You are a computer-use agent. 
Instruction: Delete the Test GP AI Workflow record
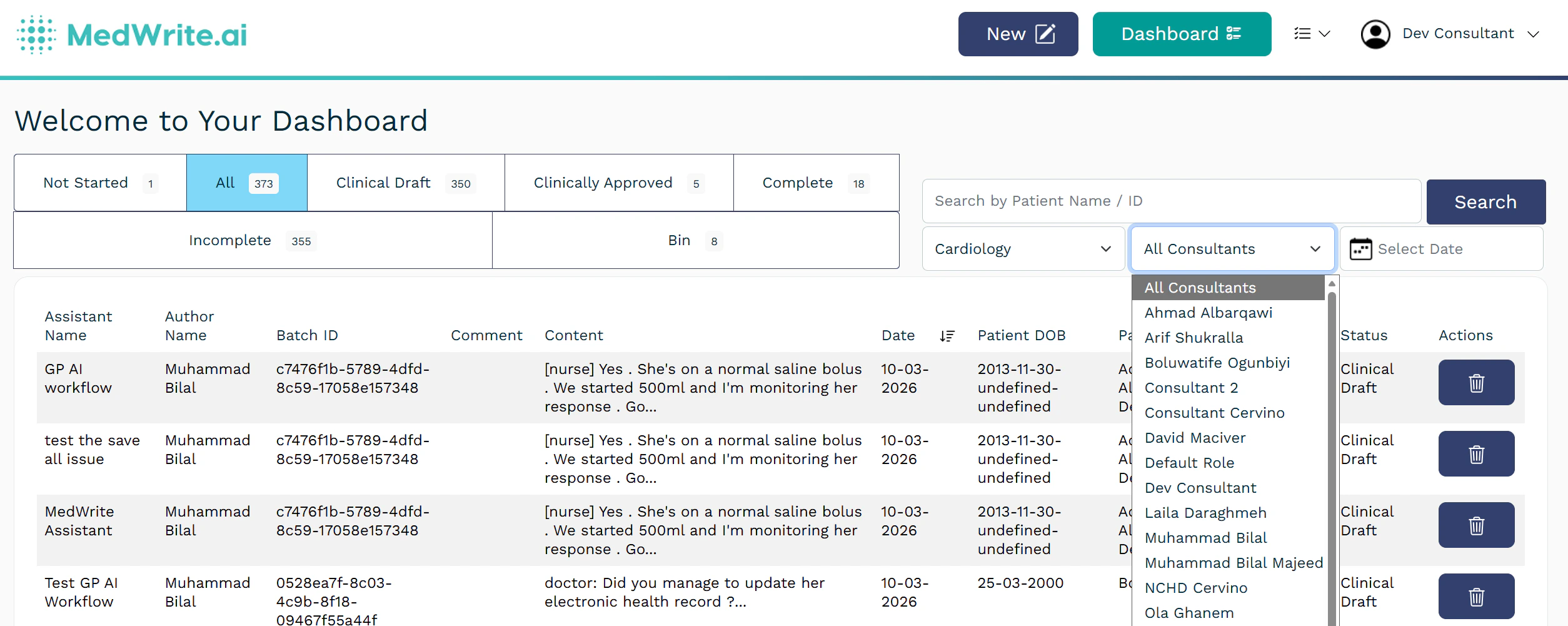point(1476,596)
